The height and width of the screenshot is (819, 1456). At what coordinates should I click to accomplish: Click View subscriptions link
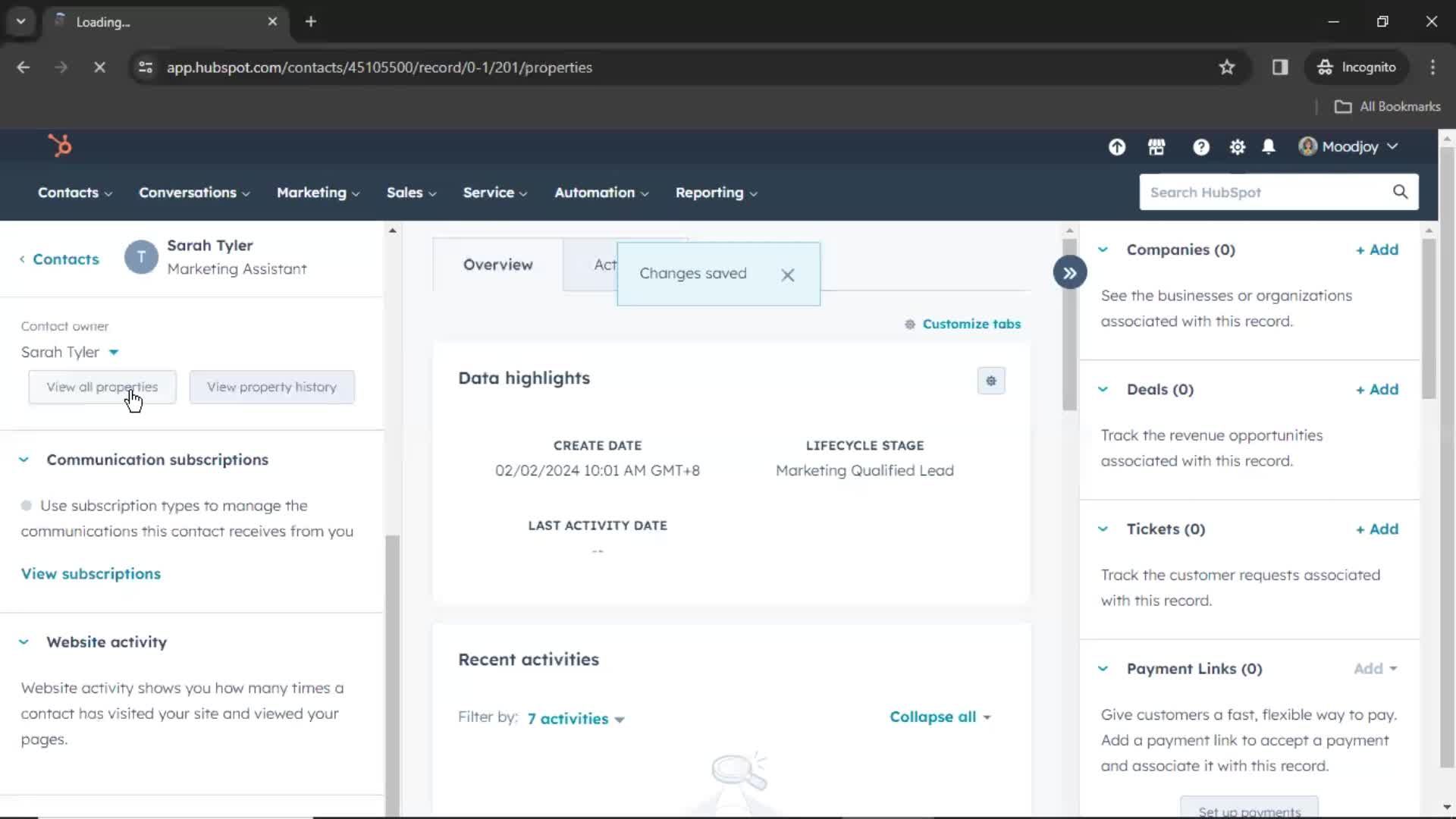click(90, 573)
